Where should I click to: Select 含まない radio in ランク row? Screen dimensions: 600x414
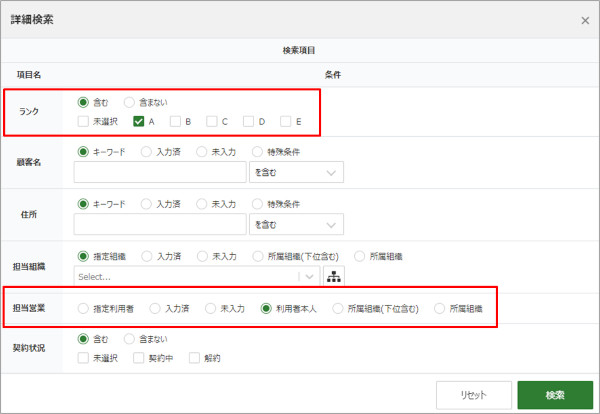[129, 103]
